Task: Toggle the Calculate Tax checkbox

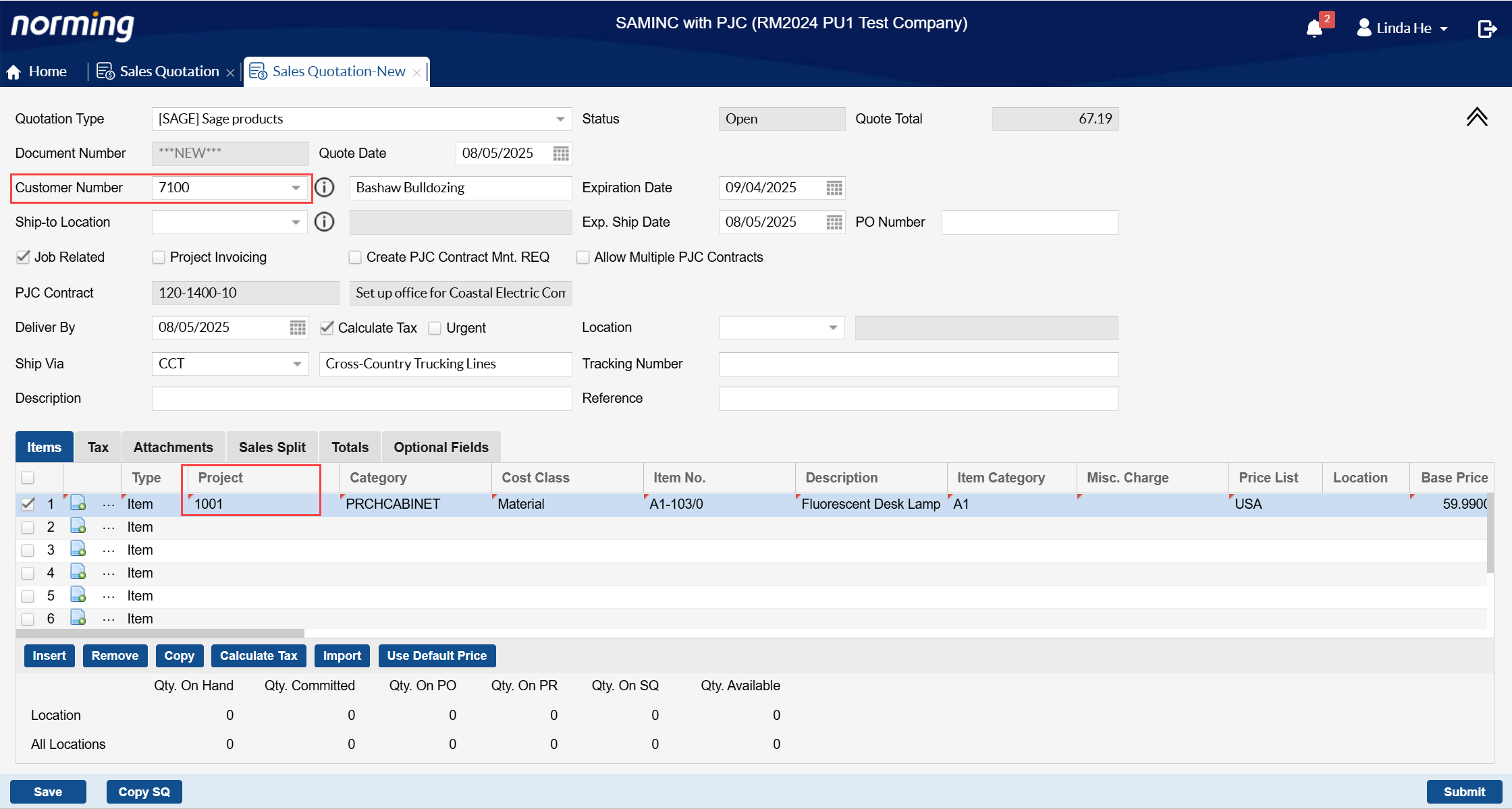Action: point(327,328)
